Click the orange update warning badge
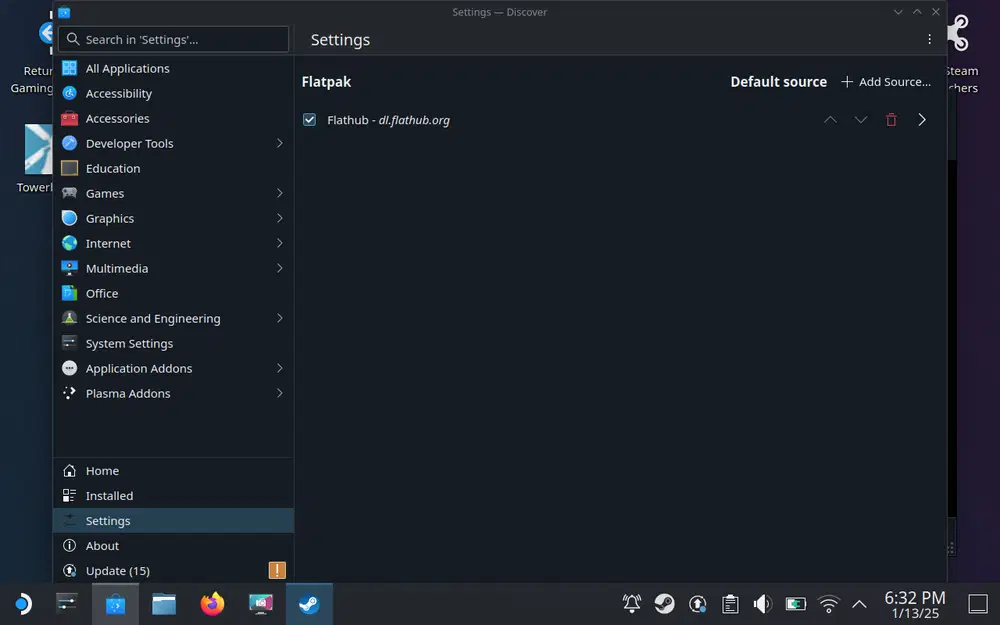Screen dimensions: 1000x625 277,570
